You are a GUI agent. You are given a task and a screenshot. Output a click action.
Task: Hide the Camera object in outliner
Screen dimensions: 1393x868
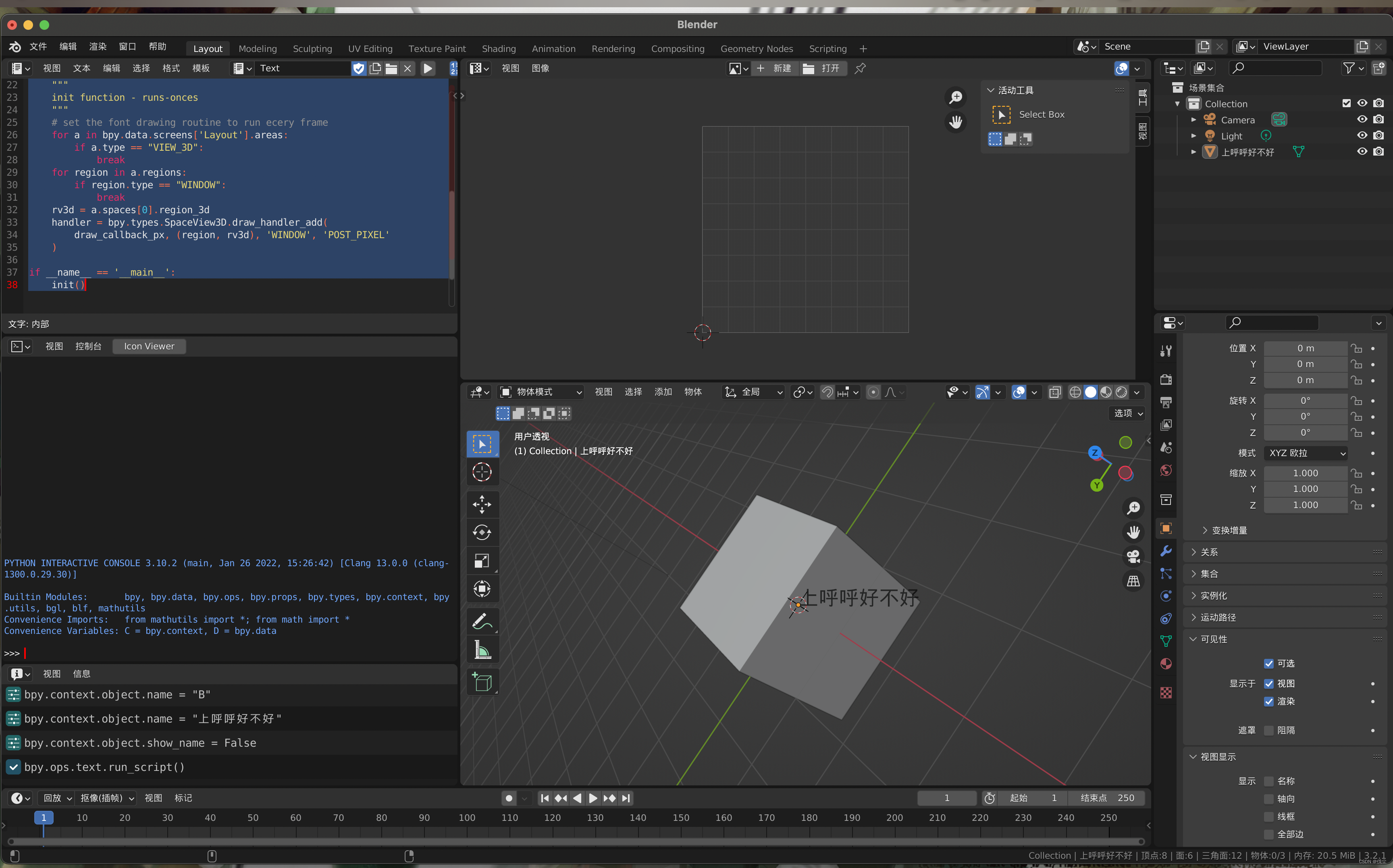1362,119
